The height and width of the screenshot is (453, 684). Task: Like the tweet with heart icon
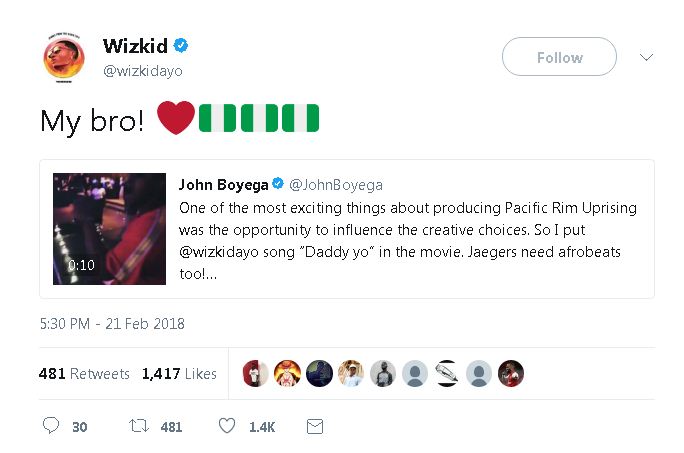point(227,426)
